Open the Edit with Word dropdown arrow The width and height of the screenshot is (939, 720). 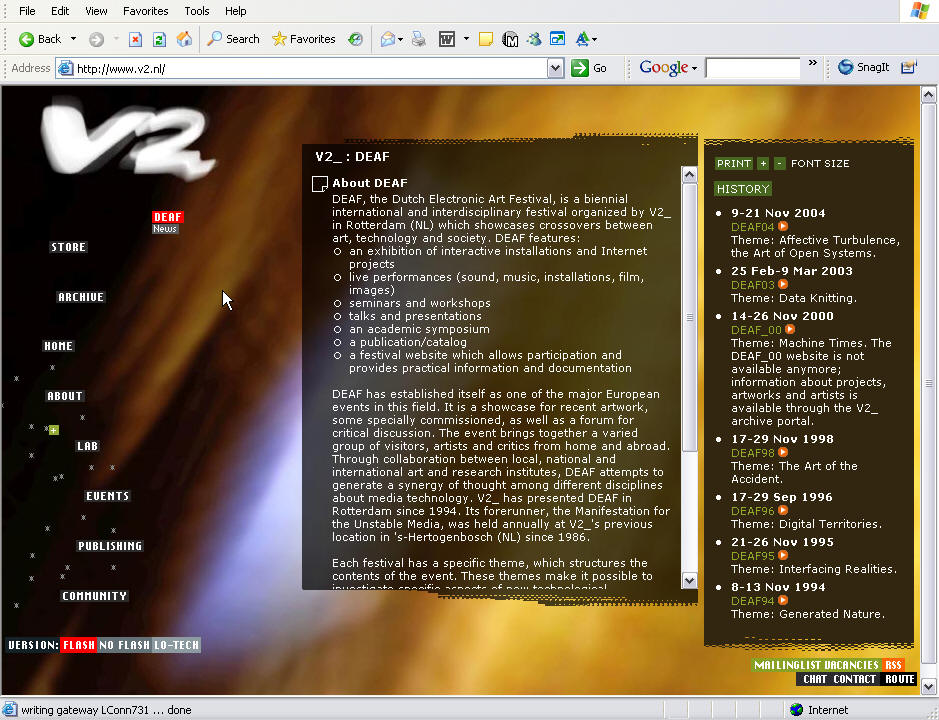click(x=466, y=40)
